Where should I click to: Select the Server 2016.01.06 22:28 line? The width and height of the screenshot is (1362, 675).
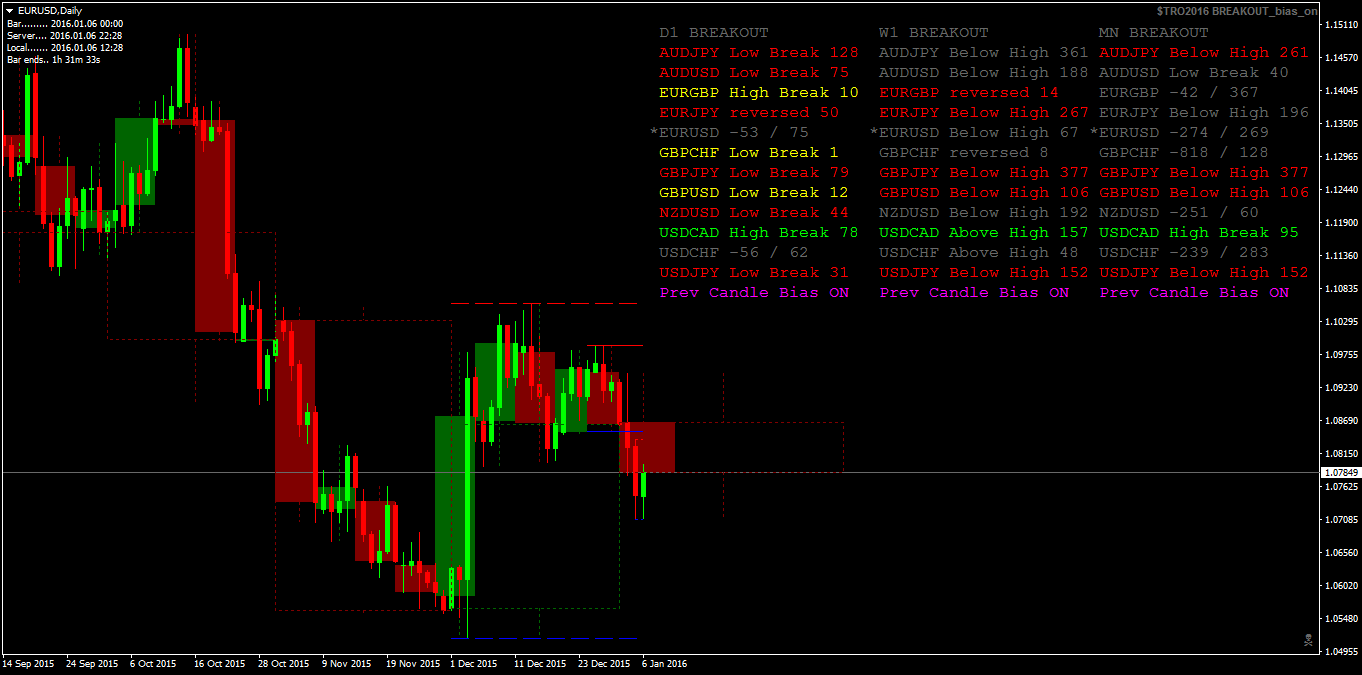pyautogui.click(x=65, y=35)
